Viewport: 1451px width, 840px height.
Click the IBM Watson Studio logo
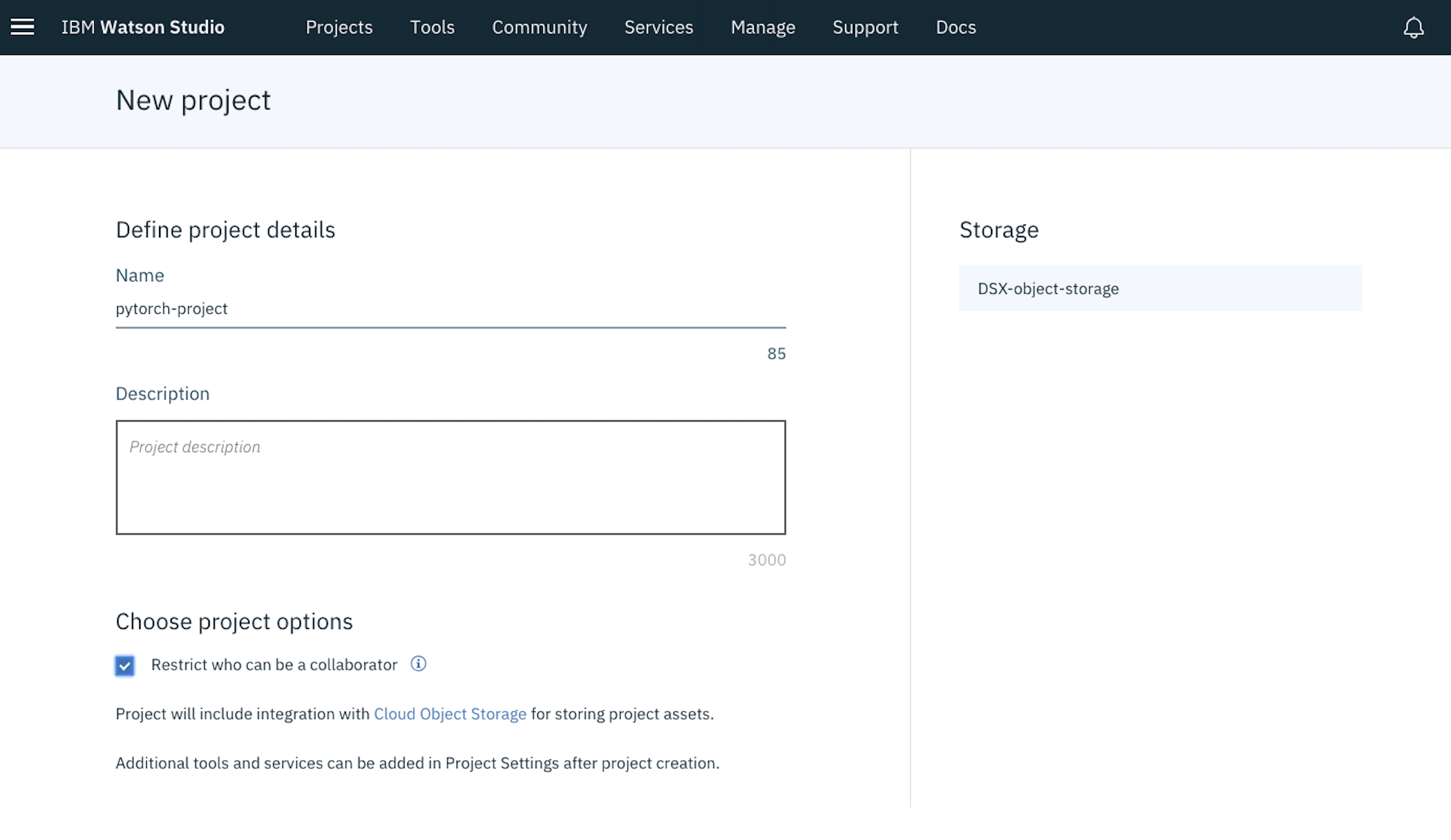pos(143,27)
